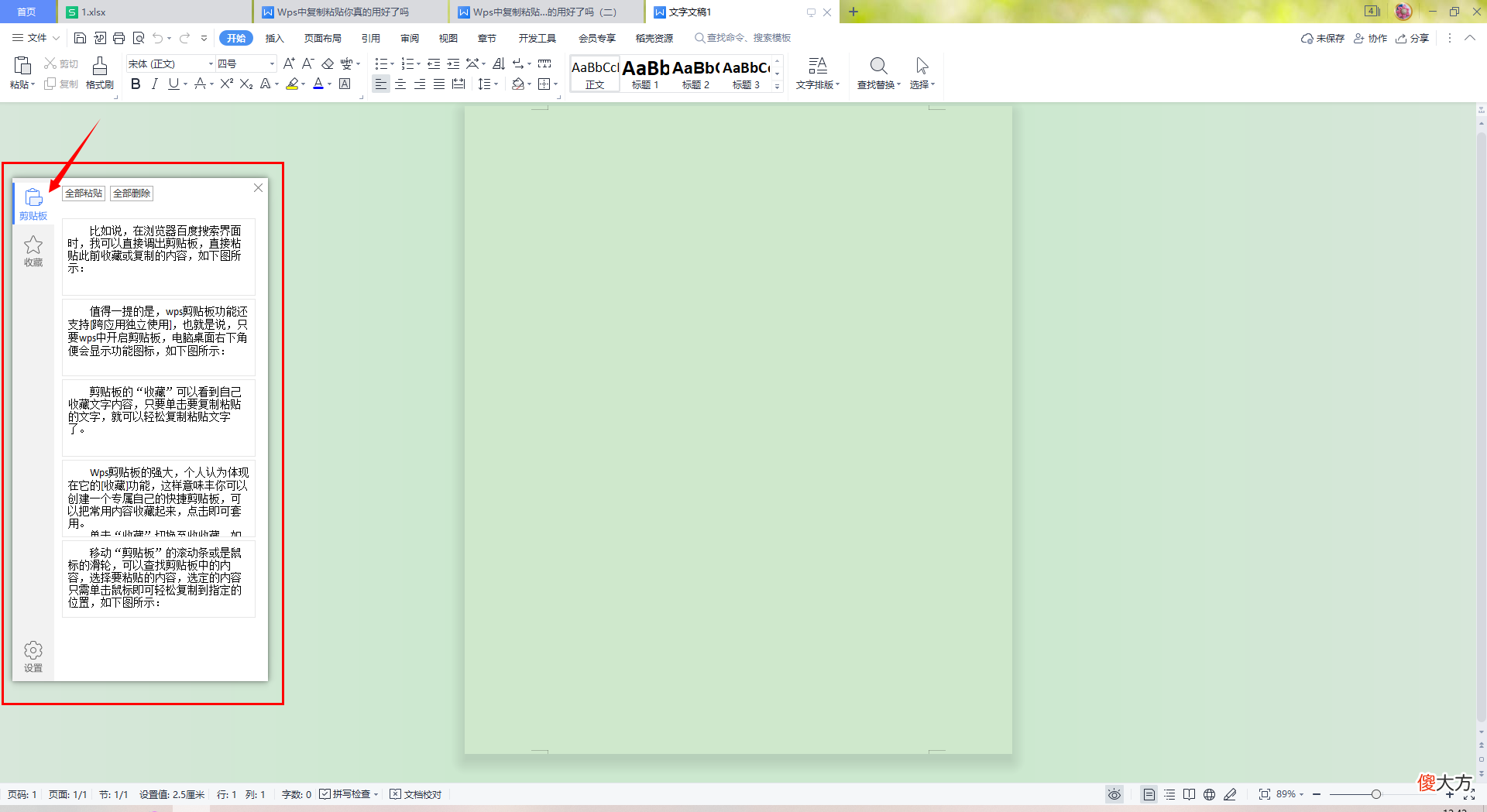1487x812 pixels.
Task: Toggle Center alignment
Action: point(400,84)
